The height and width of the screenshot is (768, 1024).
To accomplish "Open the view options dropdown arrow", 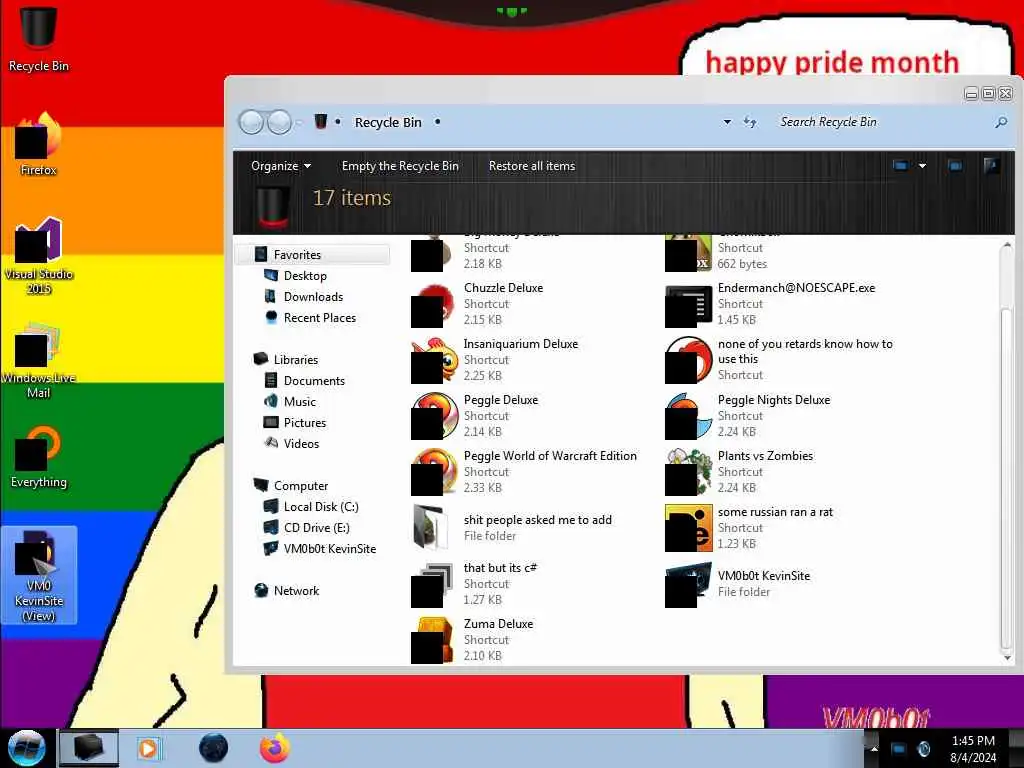I will point(922,166).
